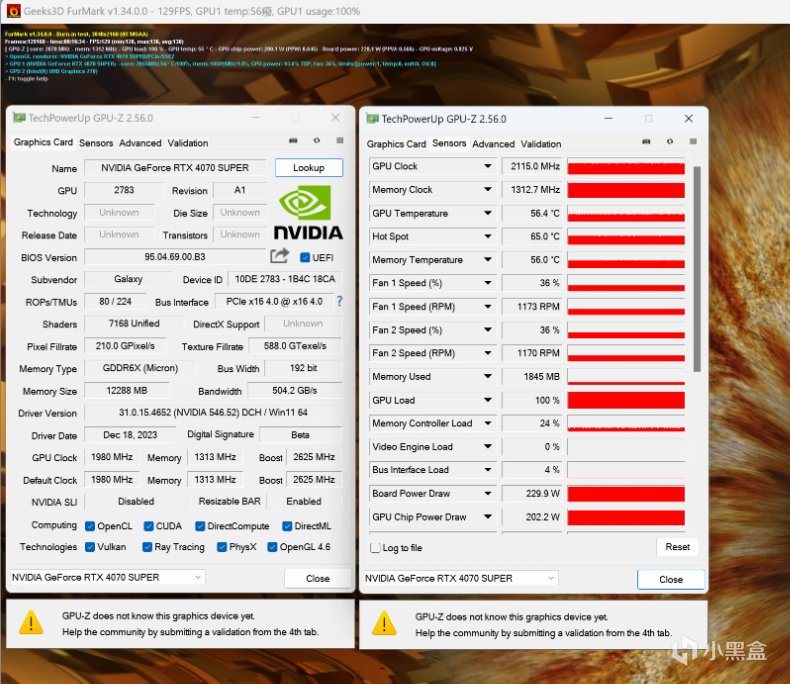Enable the Log to file checkbox

(x=375, y=548)
